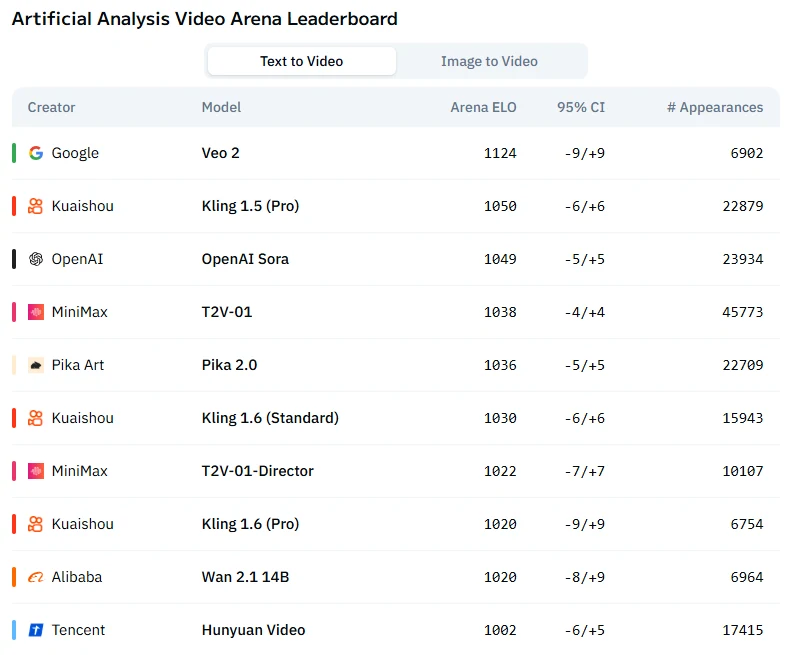Viewport: 789px width, 655px height.
Task: Select the Kling 1.6 (Pro) model name
Action: (250, 524)
